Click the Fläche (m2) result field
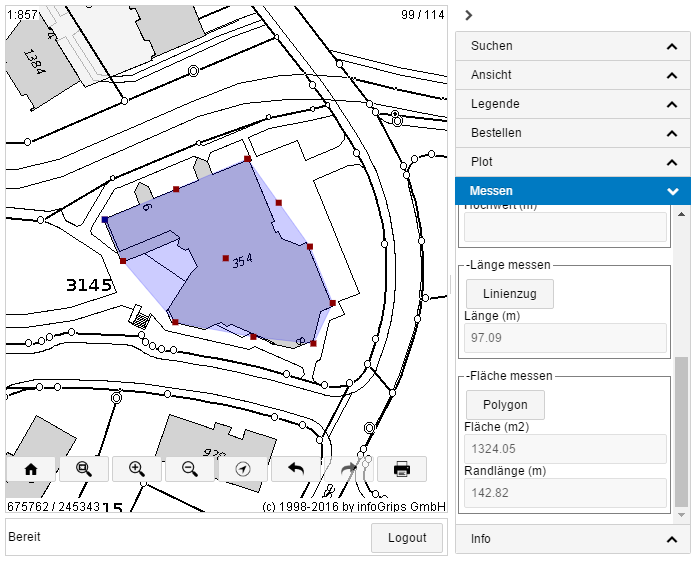The image size is (698, 561). pyautogui.click(x=566, y=449)
